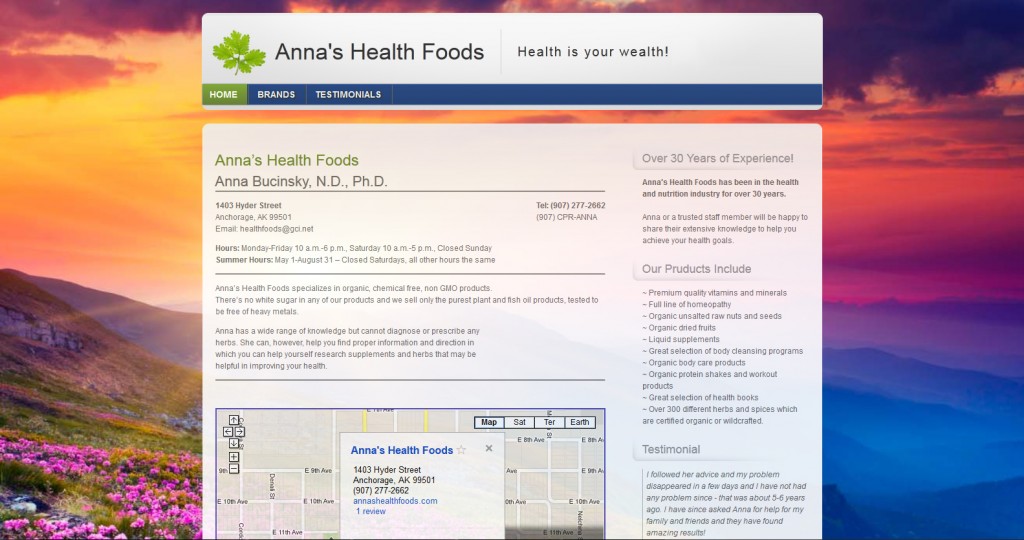
Task: Click Organic body care products item
Action: (694, 363)
